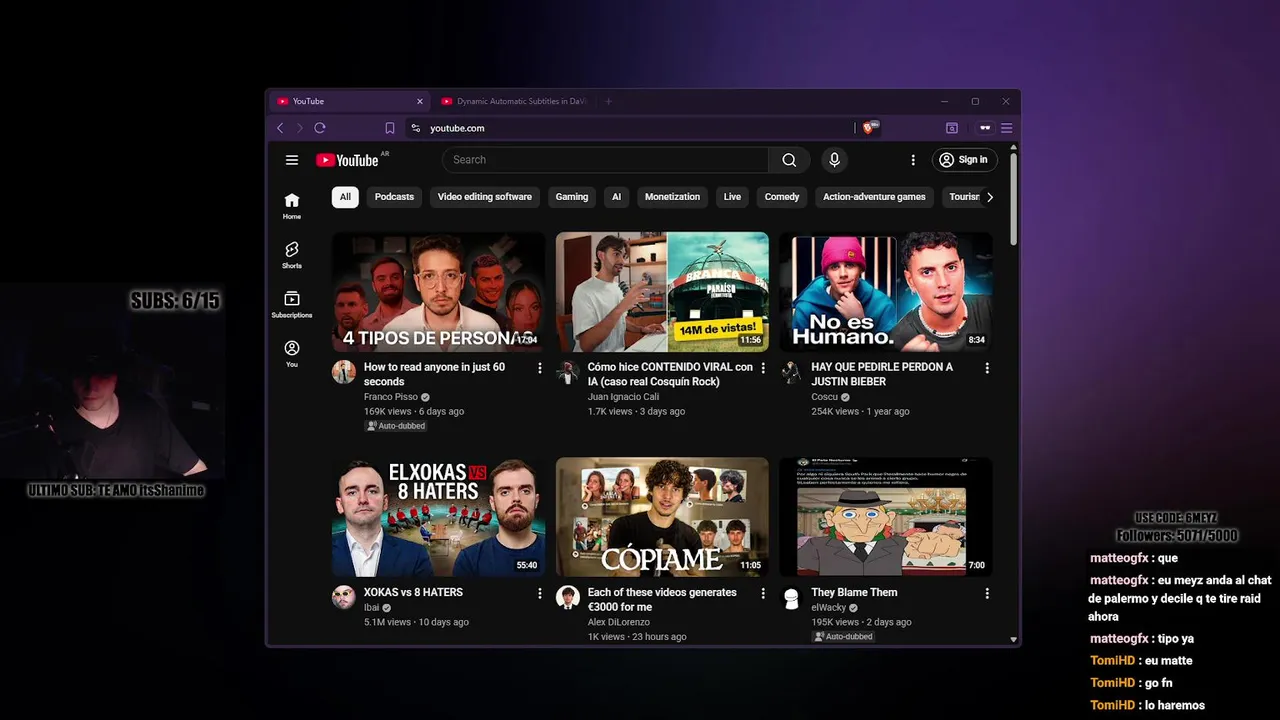This screenshot has width=1280, height=720.
Task: Select the Gaming filter chip
Action: pyautogui.click(x=572, y=197)
